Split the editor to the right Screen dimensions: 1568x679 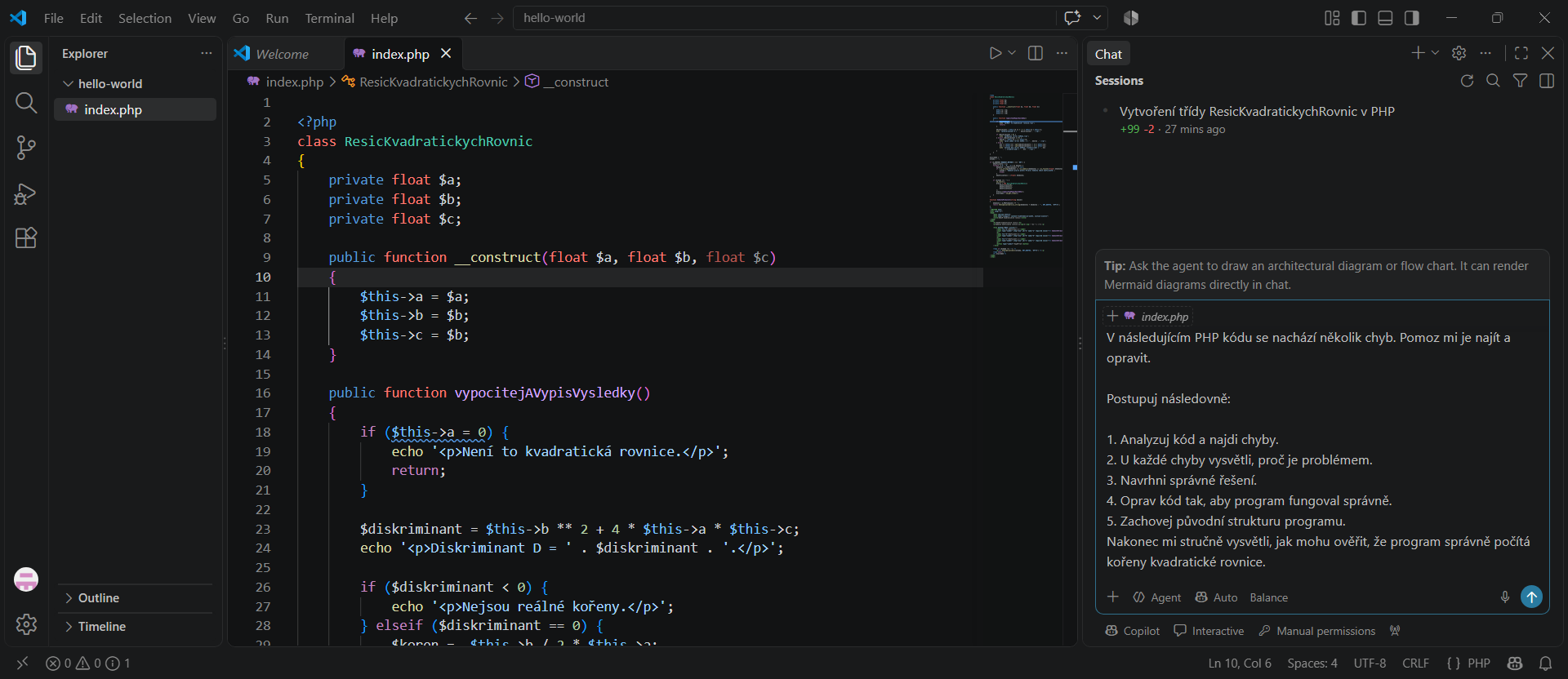tap(1036, 53)
